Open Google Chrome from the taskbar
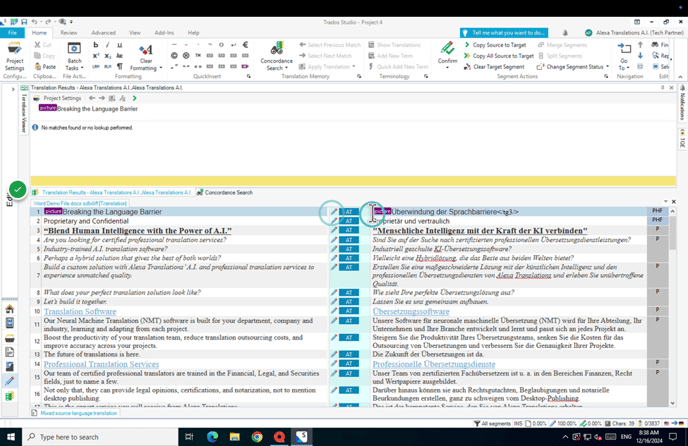Image resolution: width=688 pixels, height=446 pixels. click(x=257, y=437)
